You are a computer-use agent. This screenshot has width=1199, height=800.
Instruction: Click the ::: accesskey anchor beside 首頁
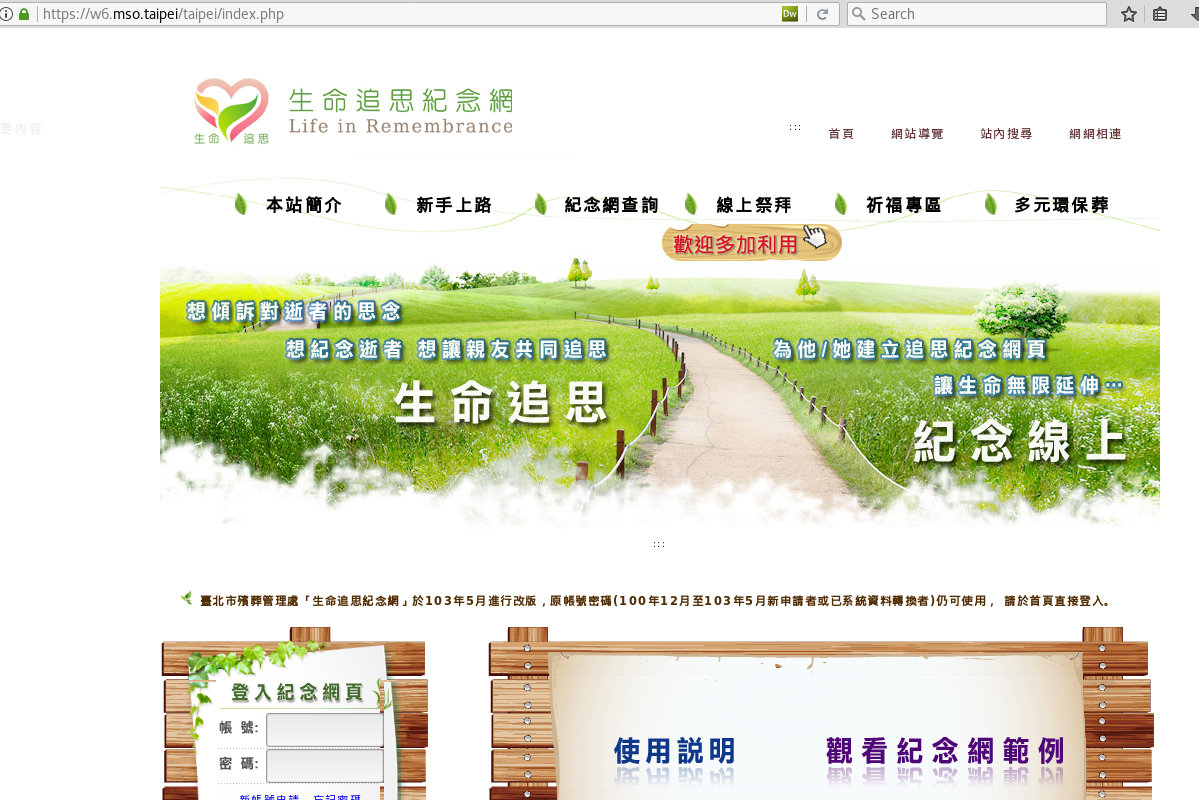[x=795, y=128]
